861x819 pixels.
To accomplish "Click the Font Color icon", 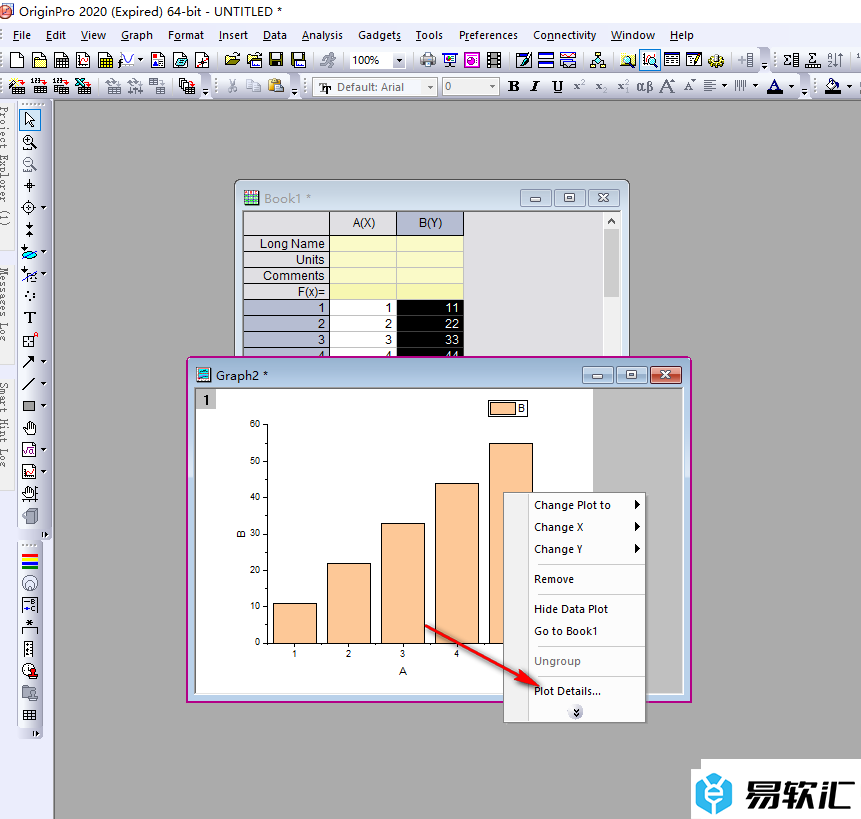I will [775, 86].
